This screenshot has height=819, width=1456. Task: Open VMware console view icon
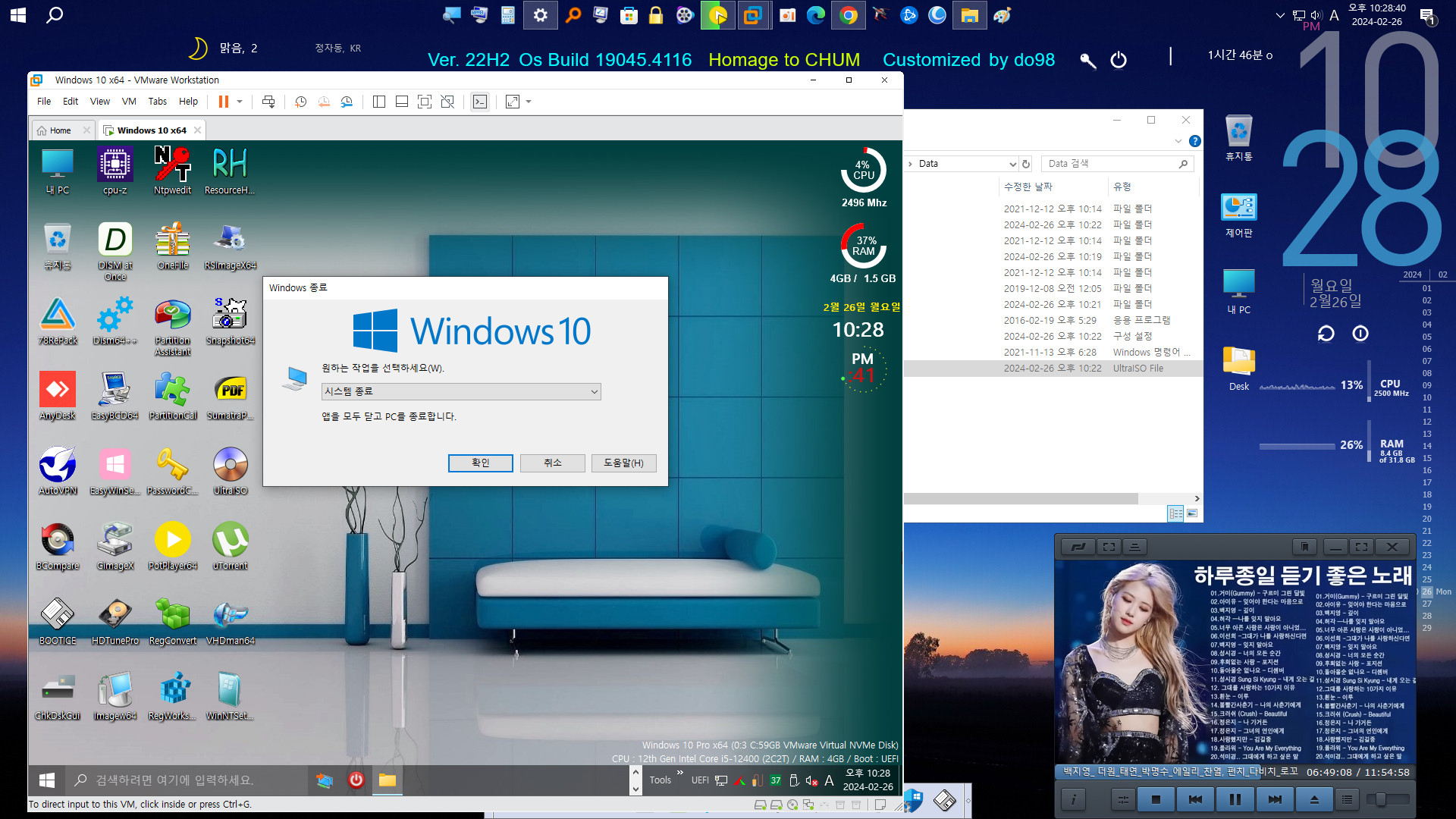[480, 102]
